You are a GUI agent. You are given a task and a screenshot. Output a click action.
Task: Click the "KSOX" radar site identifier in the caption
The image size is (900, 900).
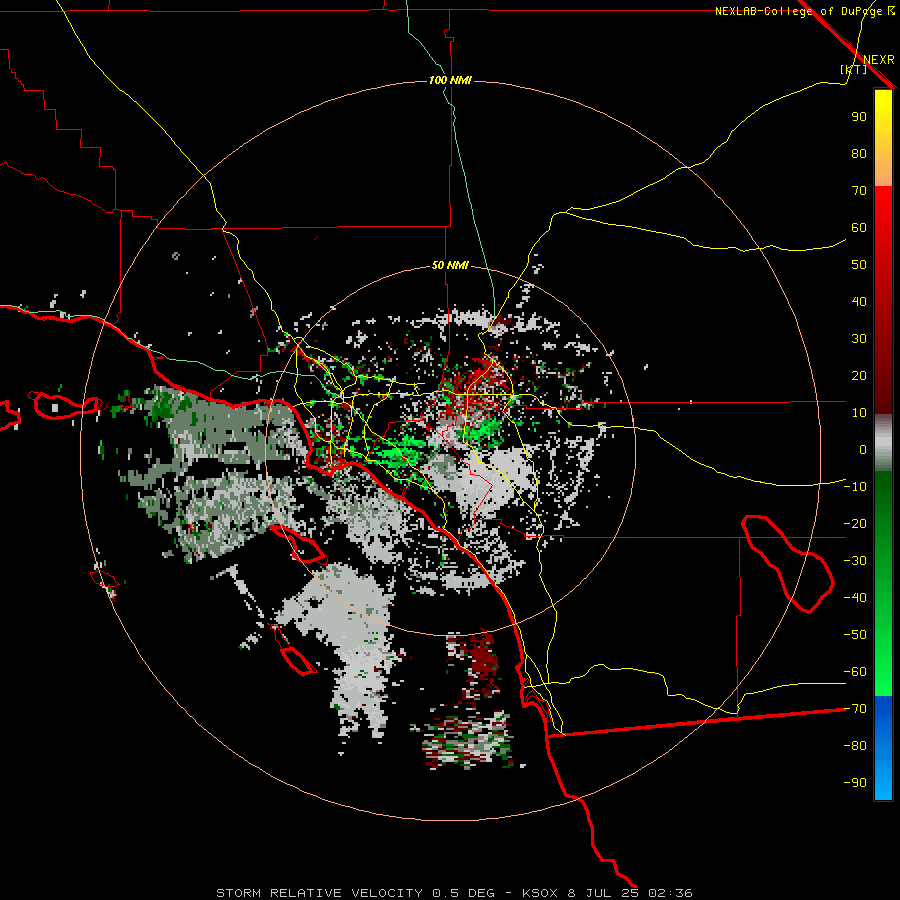540,893
